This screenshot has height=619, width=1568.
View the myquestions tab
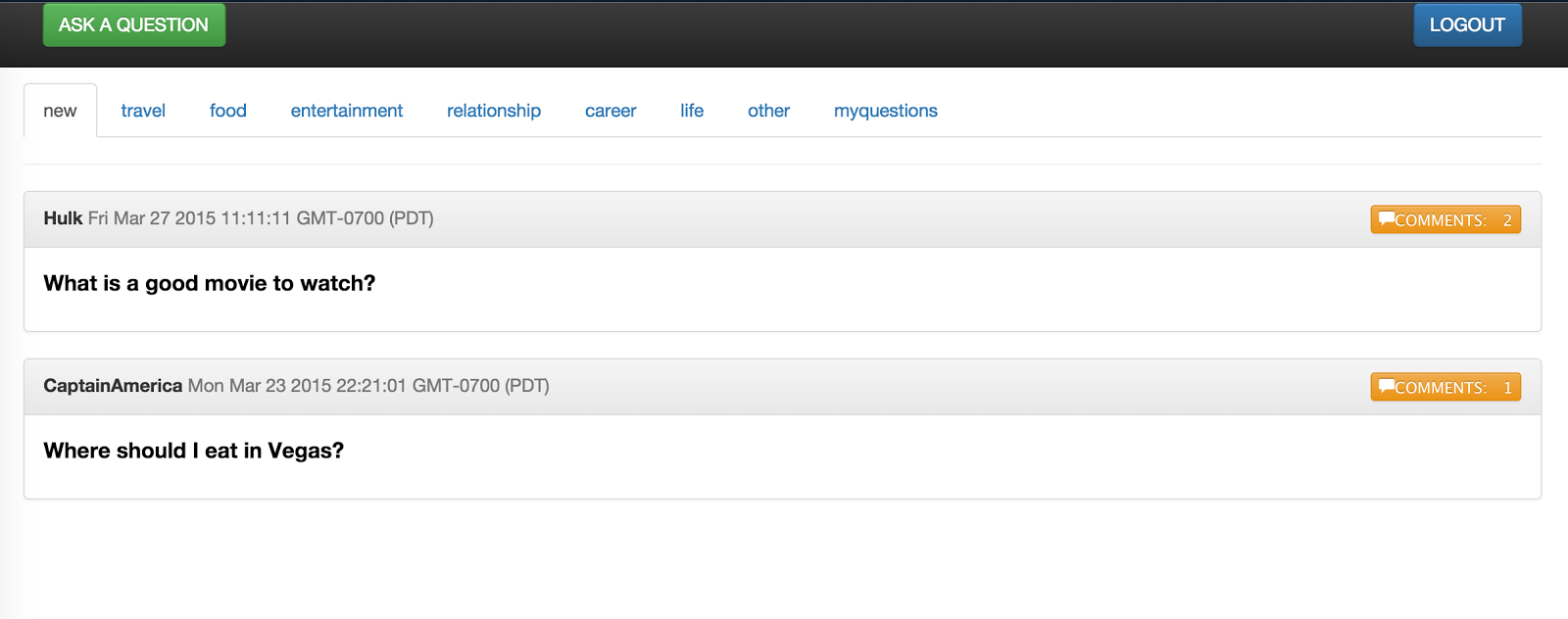click(885, 111)
